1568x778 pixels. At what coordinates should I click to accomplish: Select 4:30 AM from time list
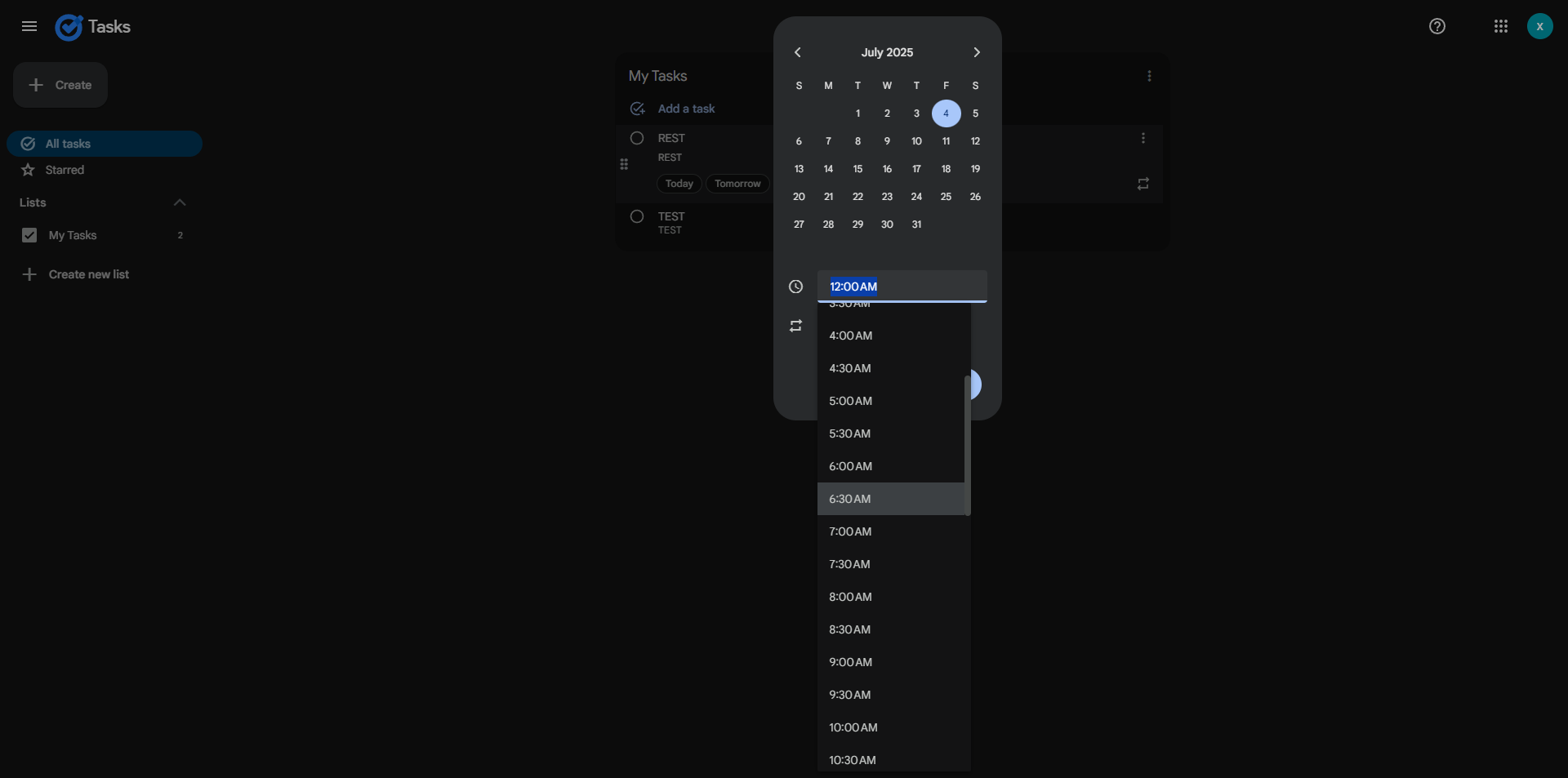pyautogui.click(x=891, y=368)
